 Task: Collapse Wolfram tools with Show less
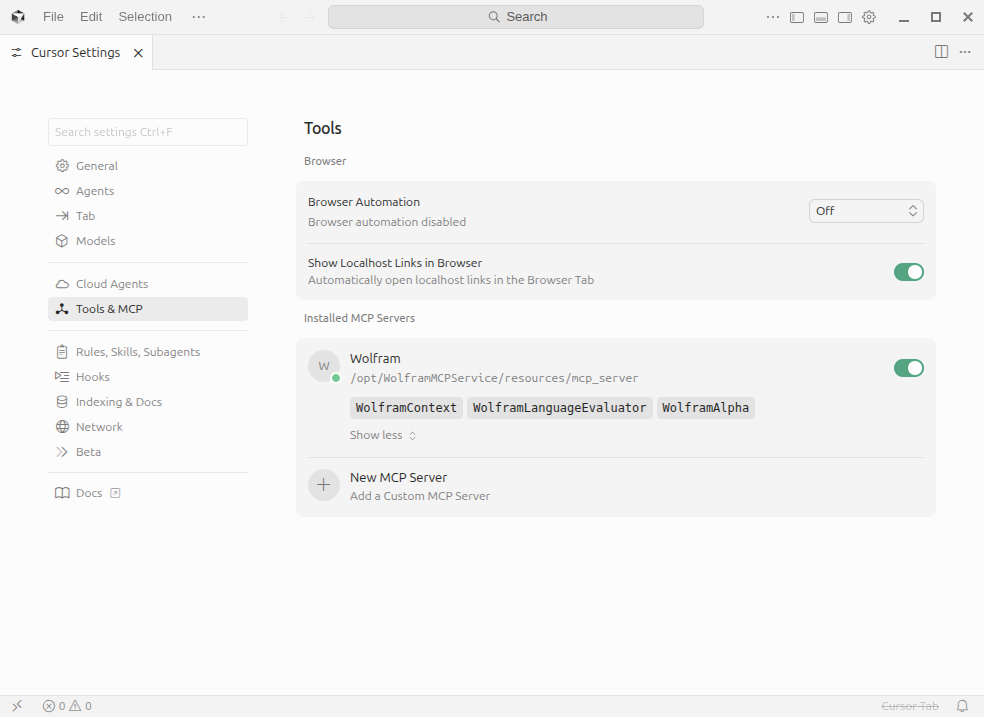point(382,435)
